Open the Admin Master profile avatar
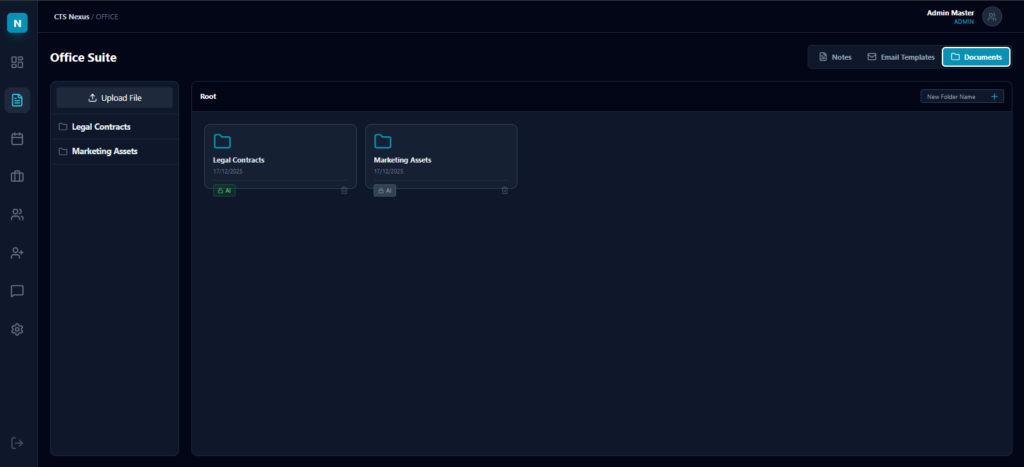 [x=991, y=16]
